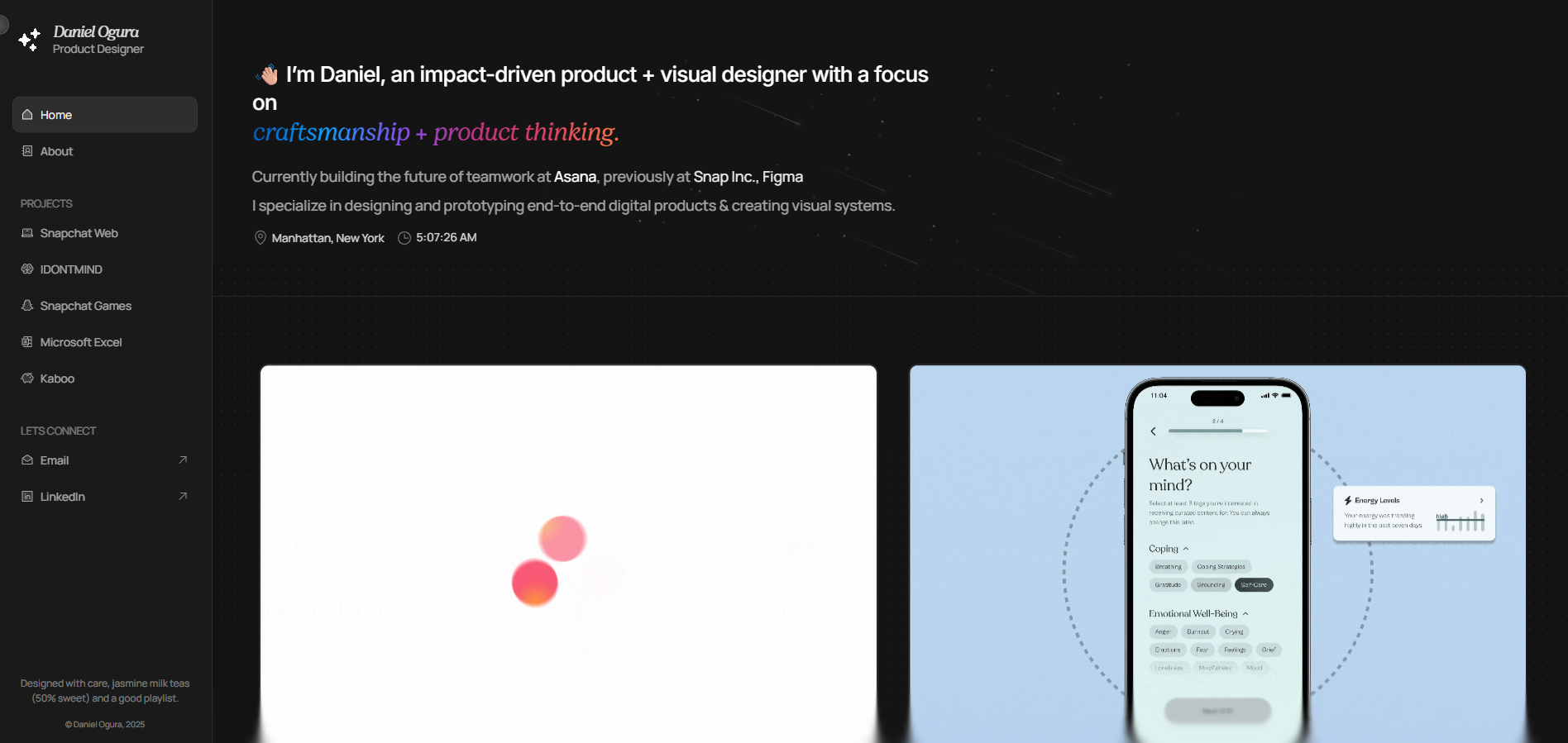Open the IDONTMIND phone mockup card

click(x=1217, y=554)
